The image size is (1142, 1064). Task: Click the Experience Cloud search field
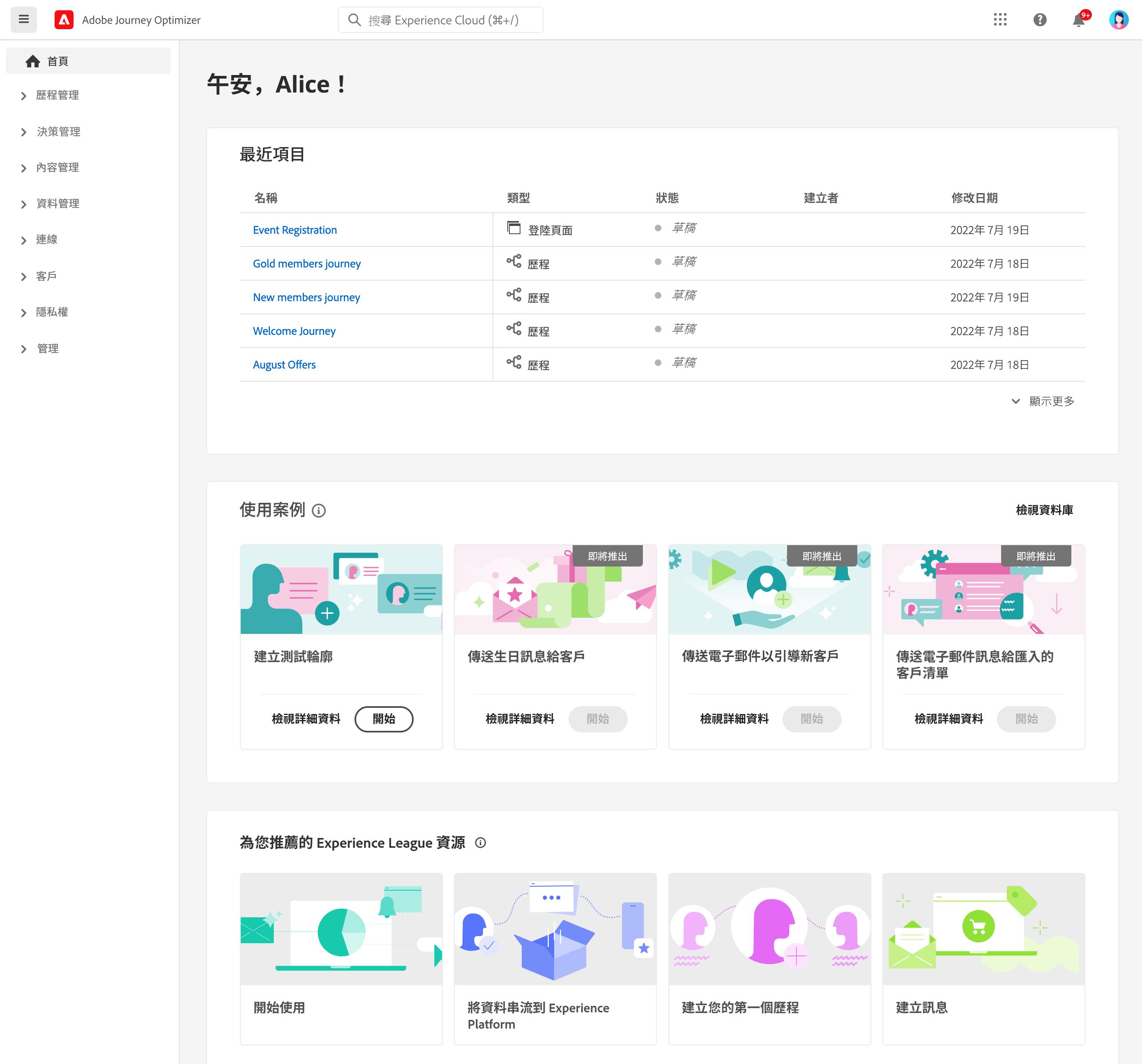click(441, 20)
